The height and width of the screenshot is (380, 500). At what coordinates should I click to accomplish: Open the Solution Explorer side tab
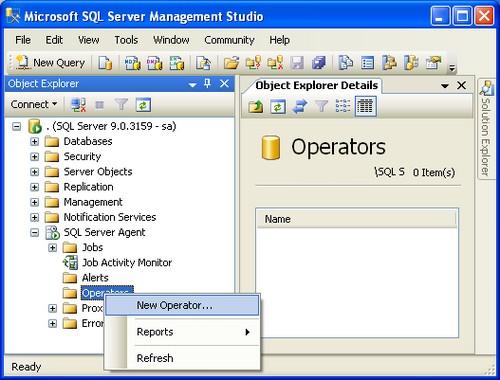point(486,129)
